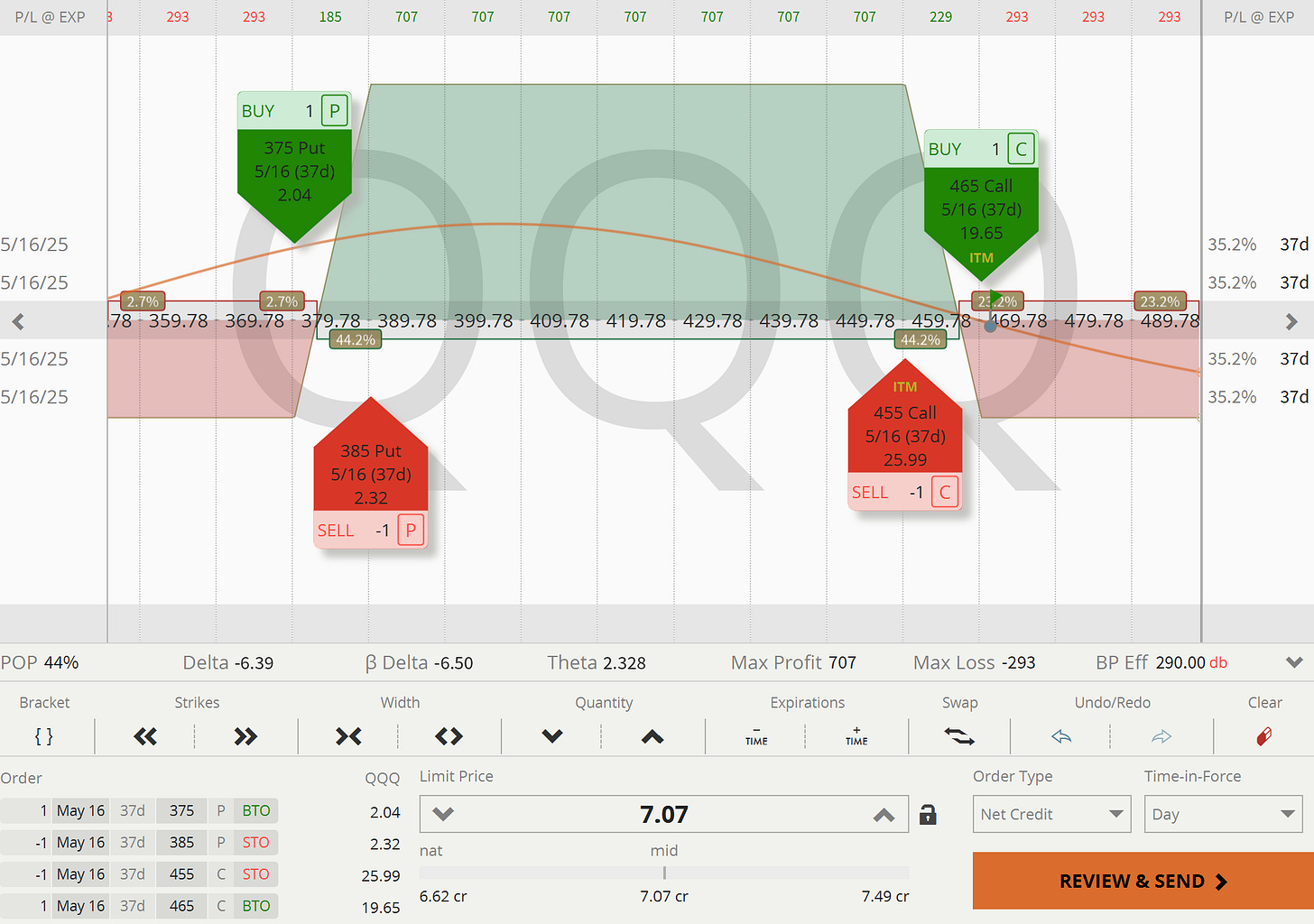This screenshot has width=1314, height=924.
Task: Click the P type in 375 row
Action: tap(221, 810)
